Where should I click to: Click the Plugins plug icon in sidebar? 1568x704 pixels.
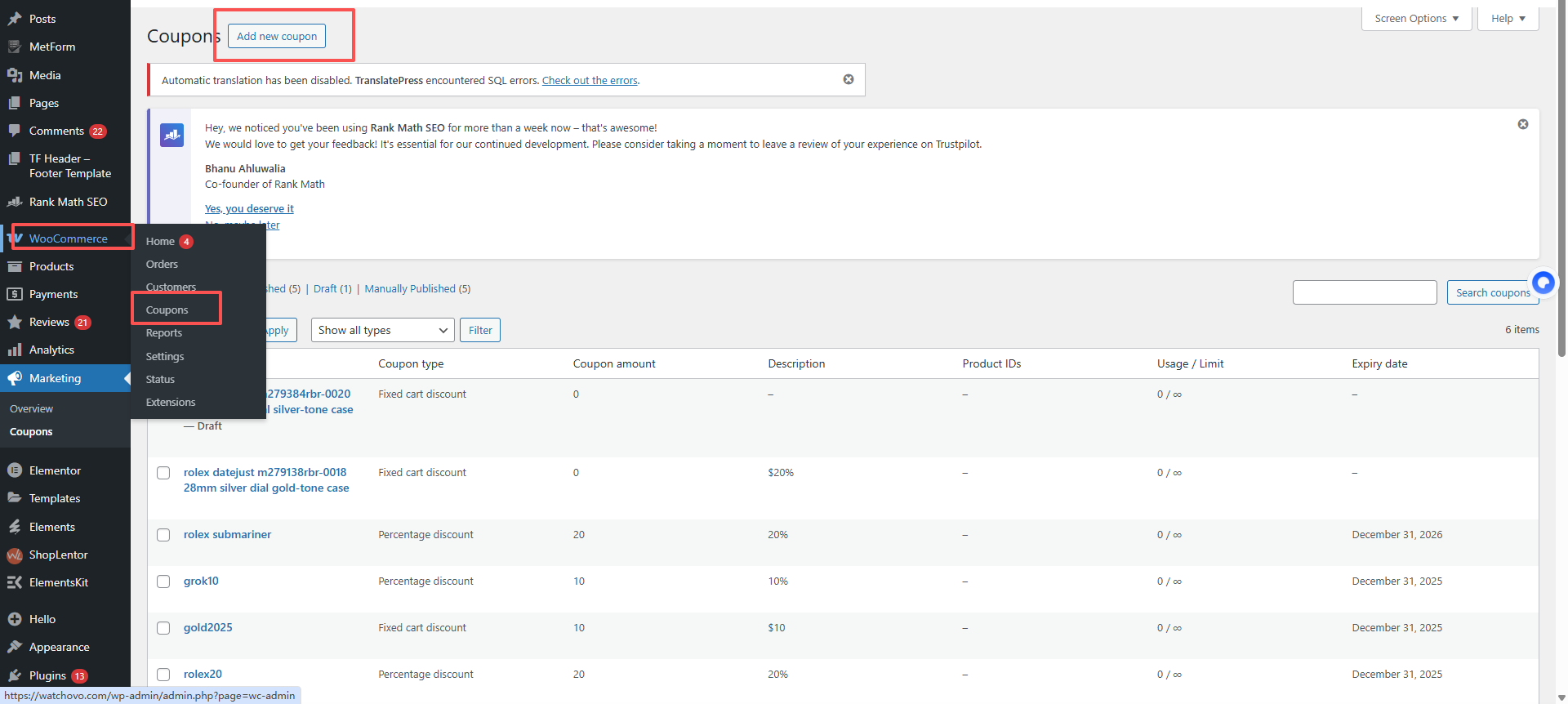(x=15, y=675)
